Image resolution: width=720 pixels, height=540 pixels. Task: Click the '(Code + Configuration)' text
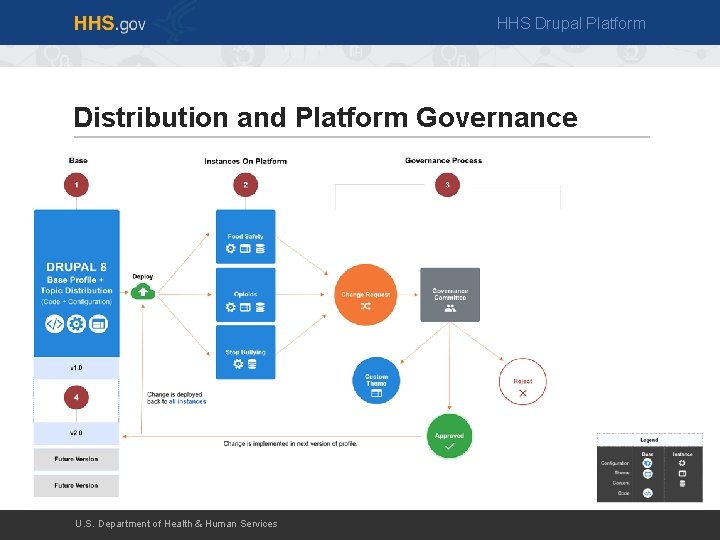(x=76, y=302)
